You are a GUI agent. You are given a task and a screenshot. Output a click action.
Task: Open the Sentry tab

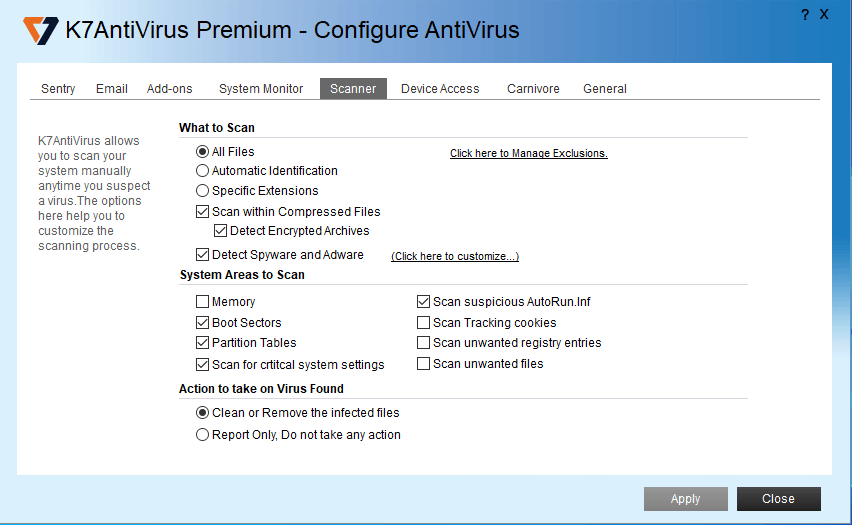[58, 89]
